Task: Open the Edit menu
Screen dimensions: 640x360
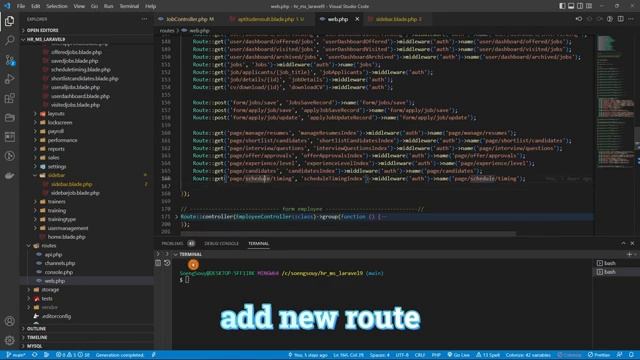Action: click(36, 6)
